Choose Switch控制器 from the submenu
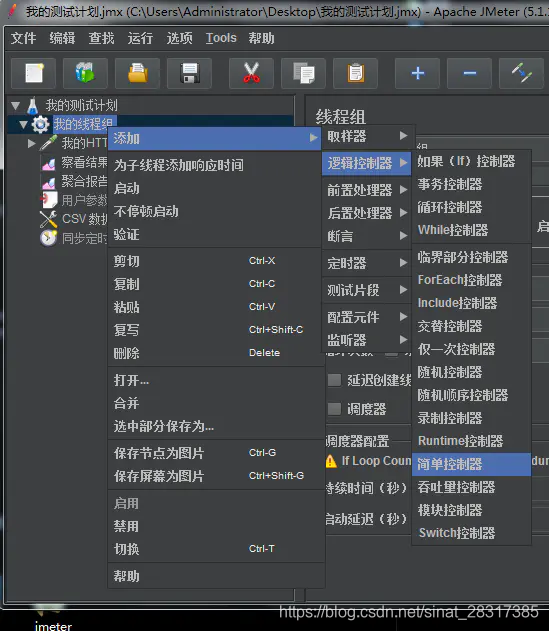Viewport: 549px width, 631px height. pos(472,533)
